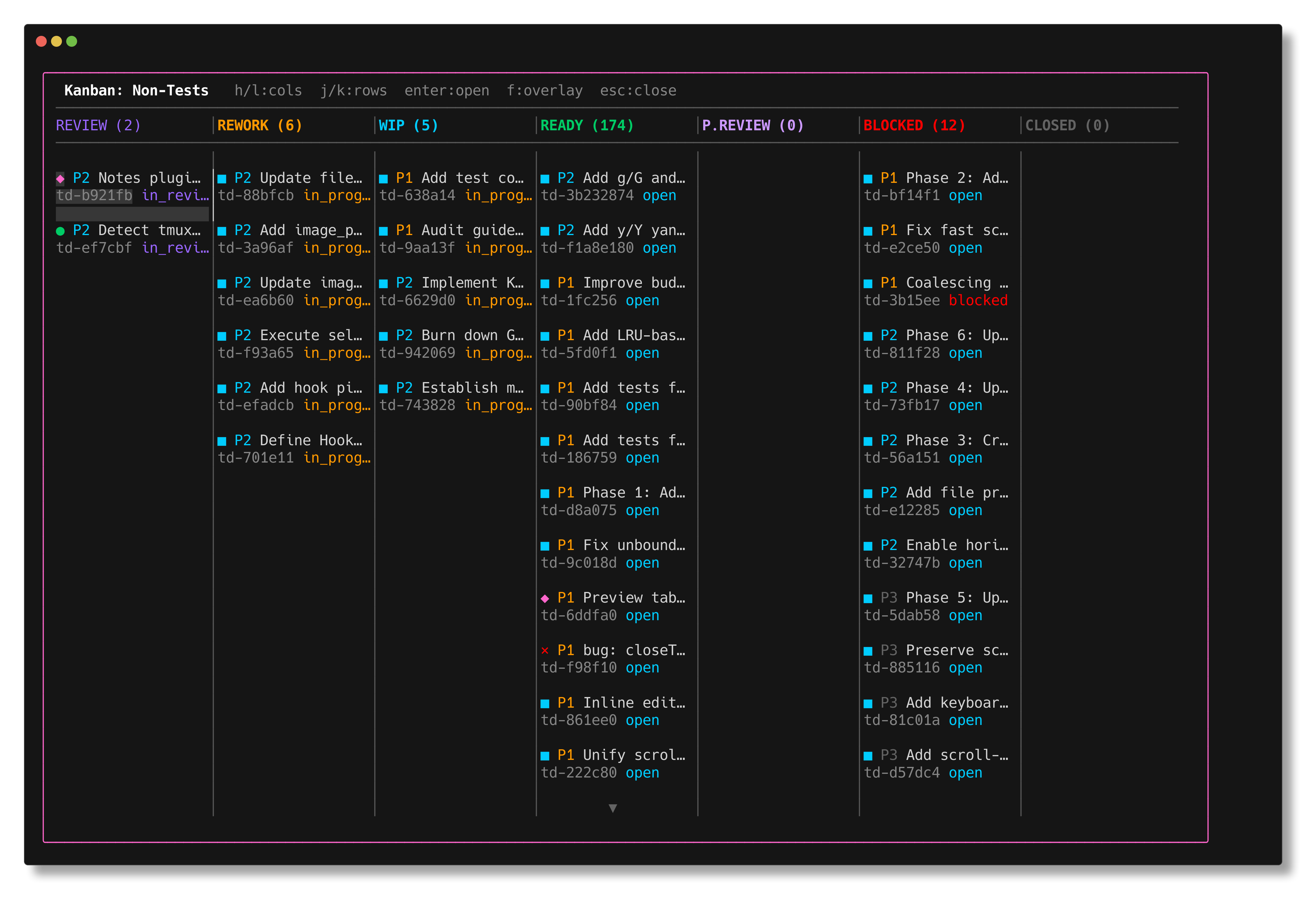
Task: Click the f:overlay keybinding hint
Action: click(x=545, y=91)
